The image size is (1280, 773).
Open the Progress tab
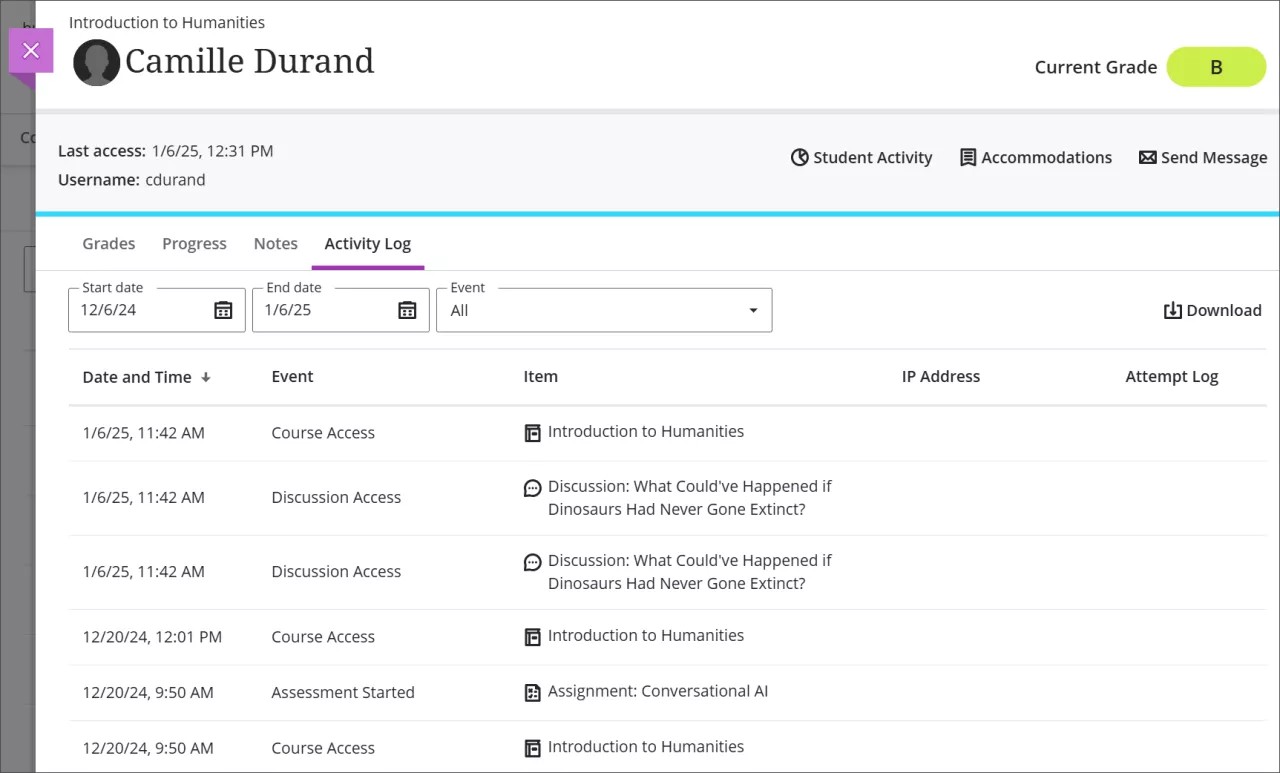coord(194,243)
